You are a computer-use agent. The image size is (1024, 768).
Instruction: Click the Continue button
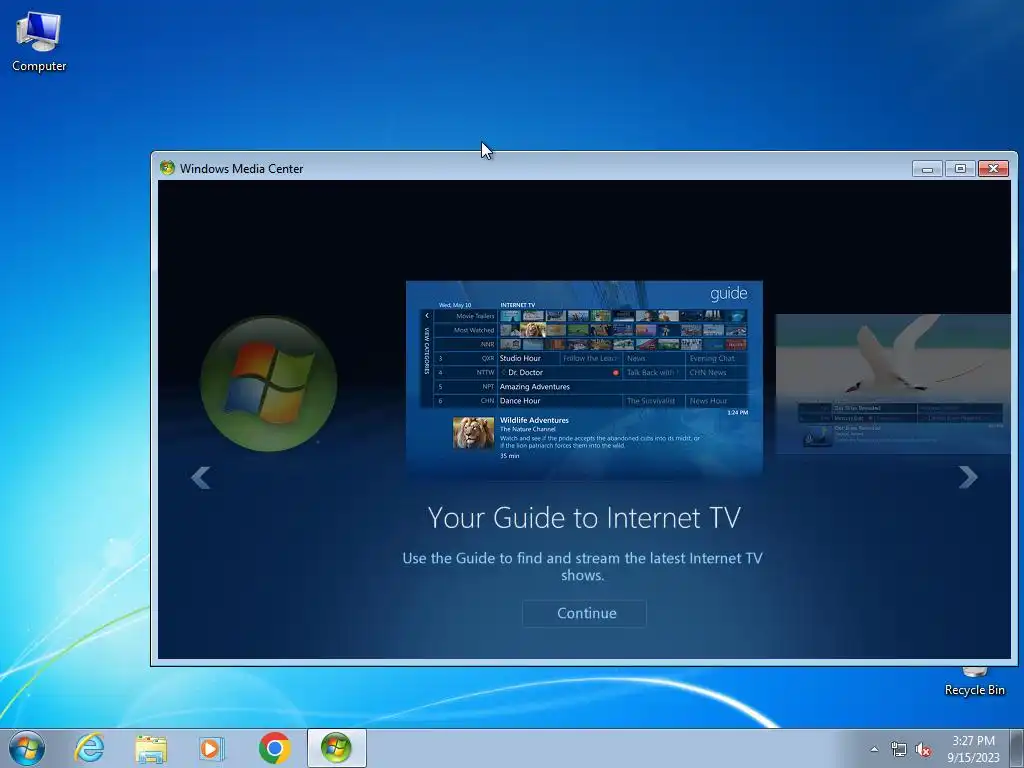pyautogui.click(x=584, y=613)
